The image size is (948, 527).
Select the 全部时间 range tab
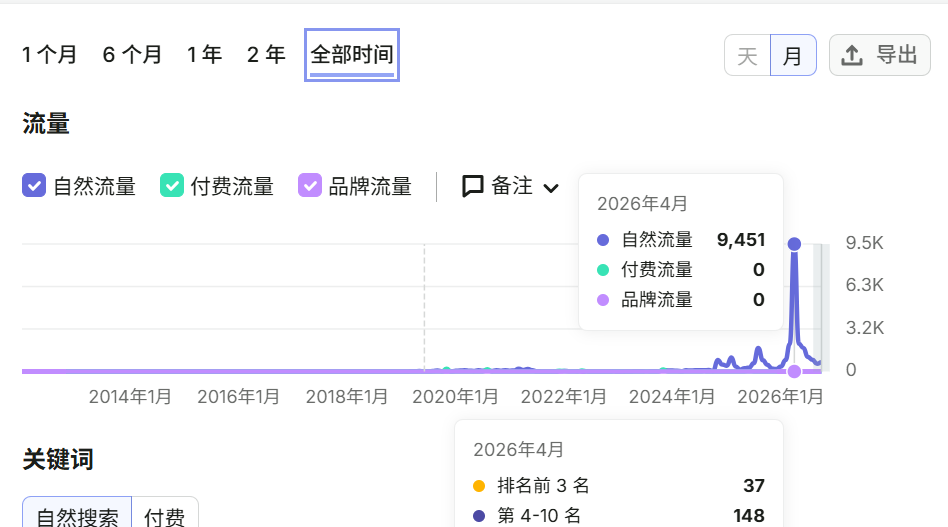pyautogui.click(x=352, y=55)
